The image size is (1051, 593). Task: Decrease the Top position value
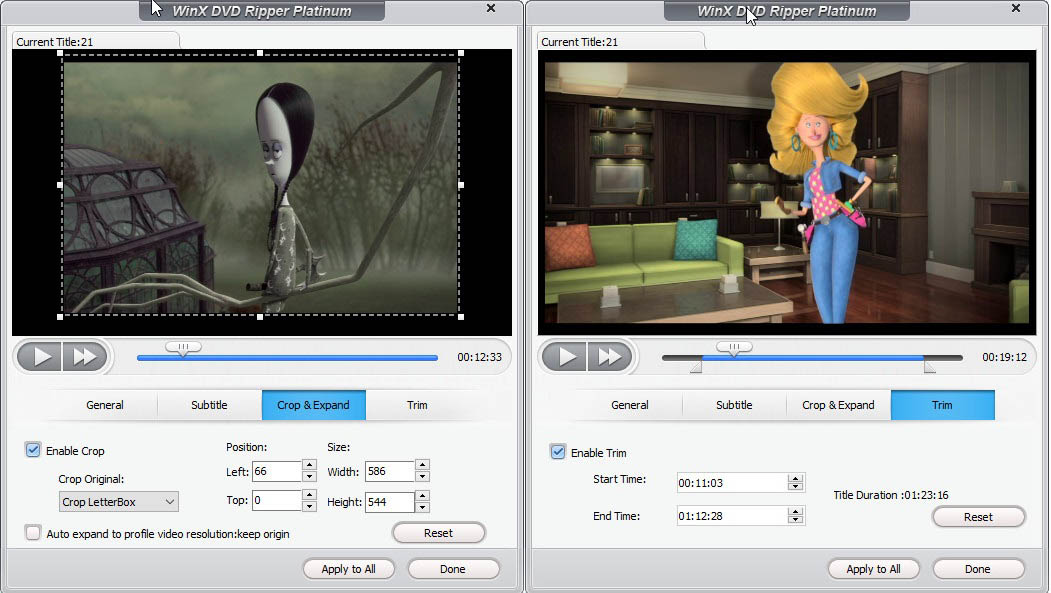[309, 506]
